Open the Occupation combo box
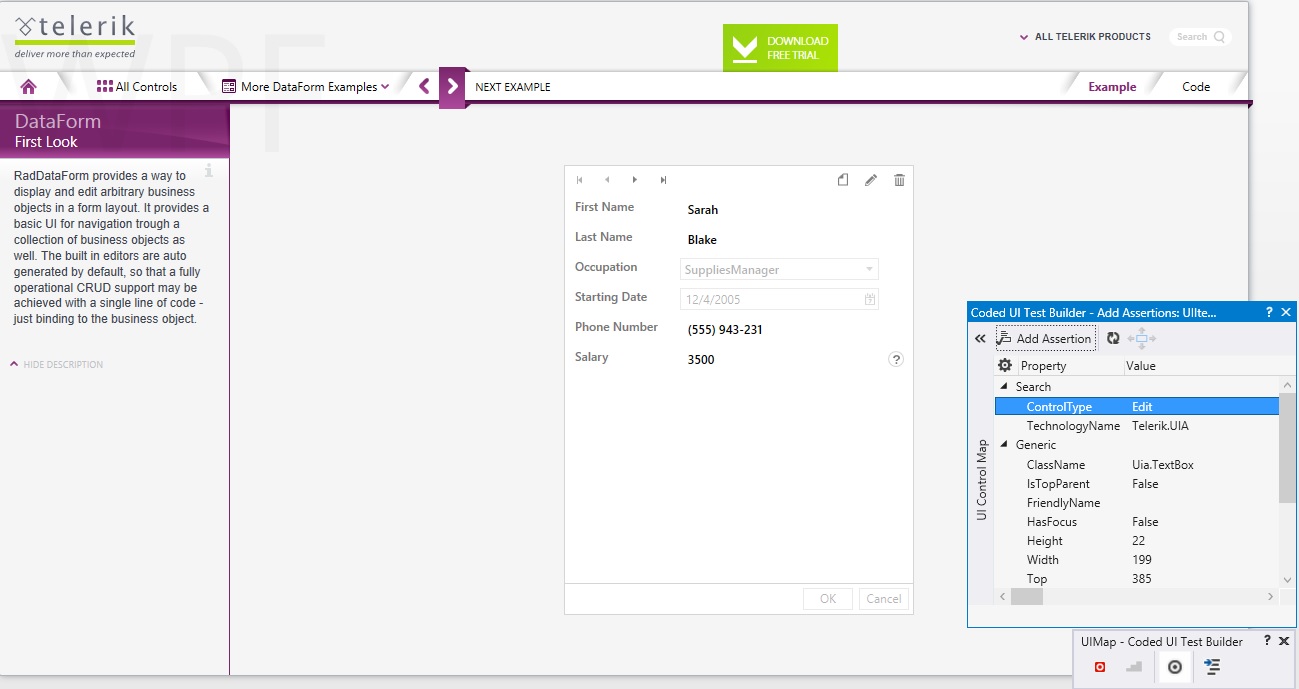Image resolution: width=1299 pixels, height=689 pixels. point(780,269)
